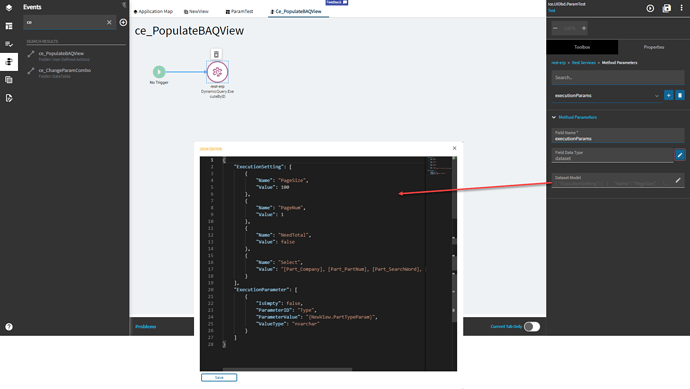
Task: Click Save in the JSON editor
Action: (x=219, y=378)
